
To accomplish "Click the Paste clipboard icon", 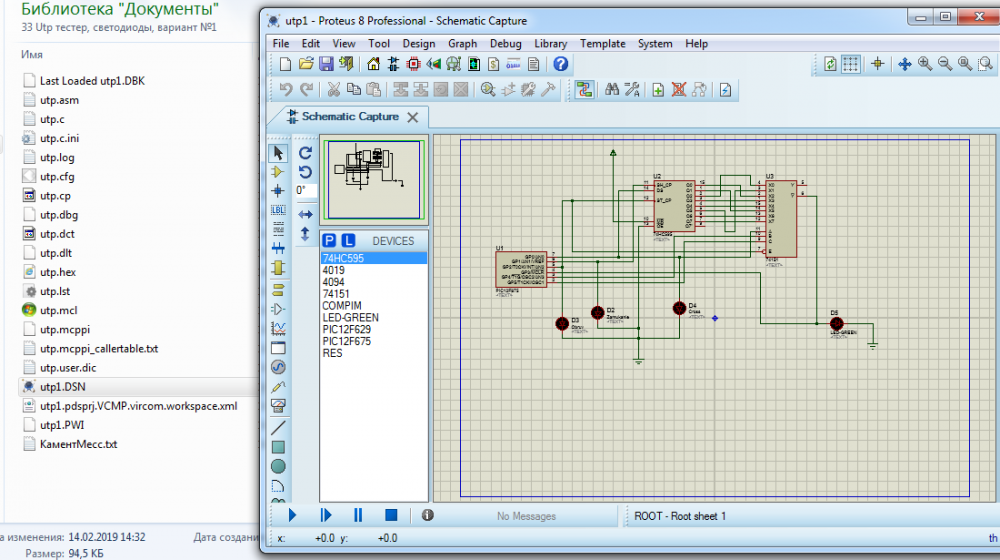I will 373,90.
